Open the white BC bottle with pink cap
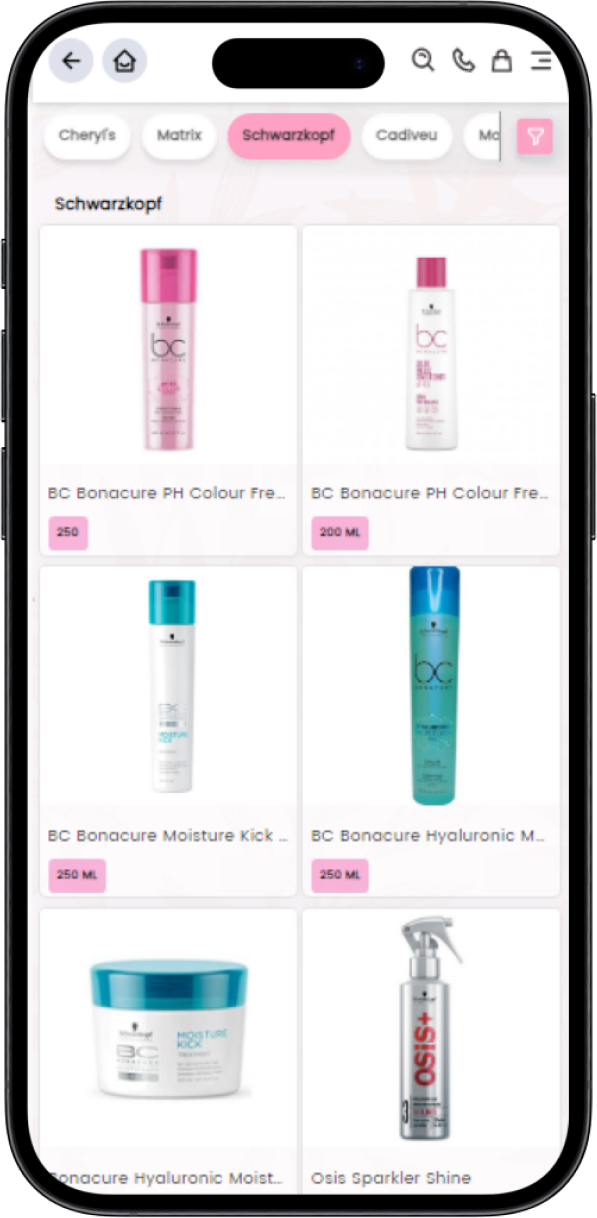The height and width of the screenshot is (1218, 597). point(431,353)
